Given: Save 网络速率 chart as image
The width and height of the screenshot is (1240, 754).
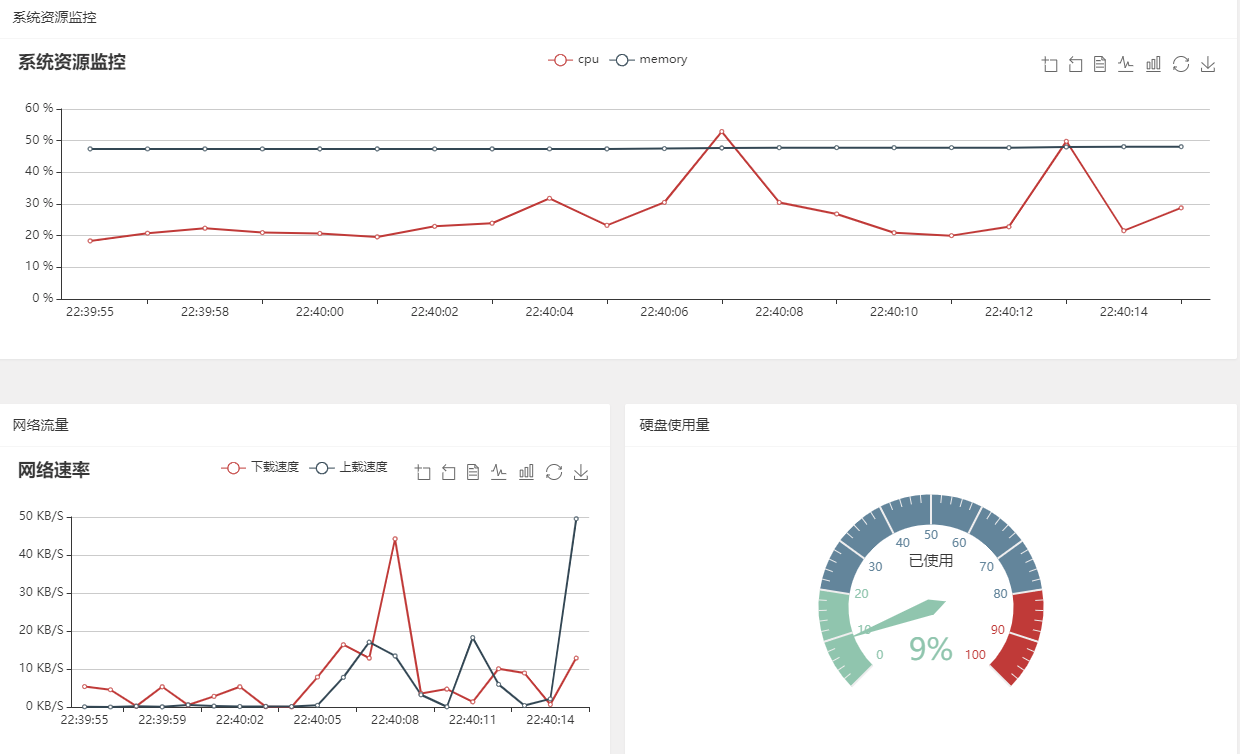Looking at the screenshot, I should tap(581, 472).
